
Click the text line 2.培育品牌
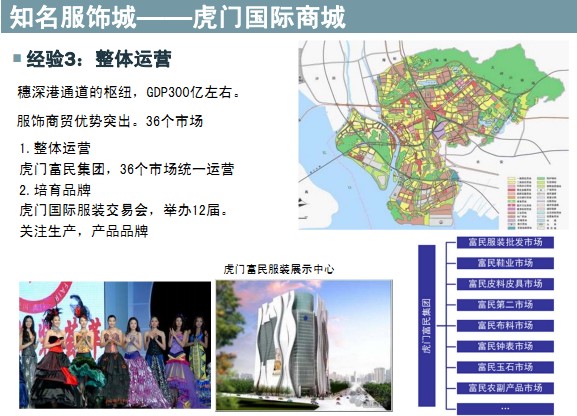[x=55, y=190]
